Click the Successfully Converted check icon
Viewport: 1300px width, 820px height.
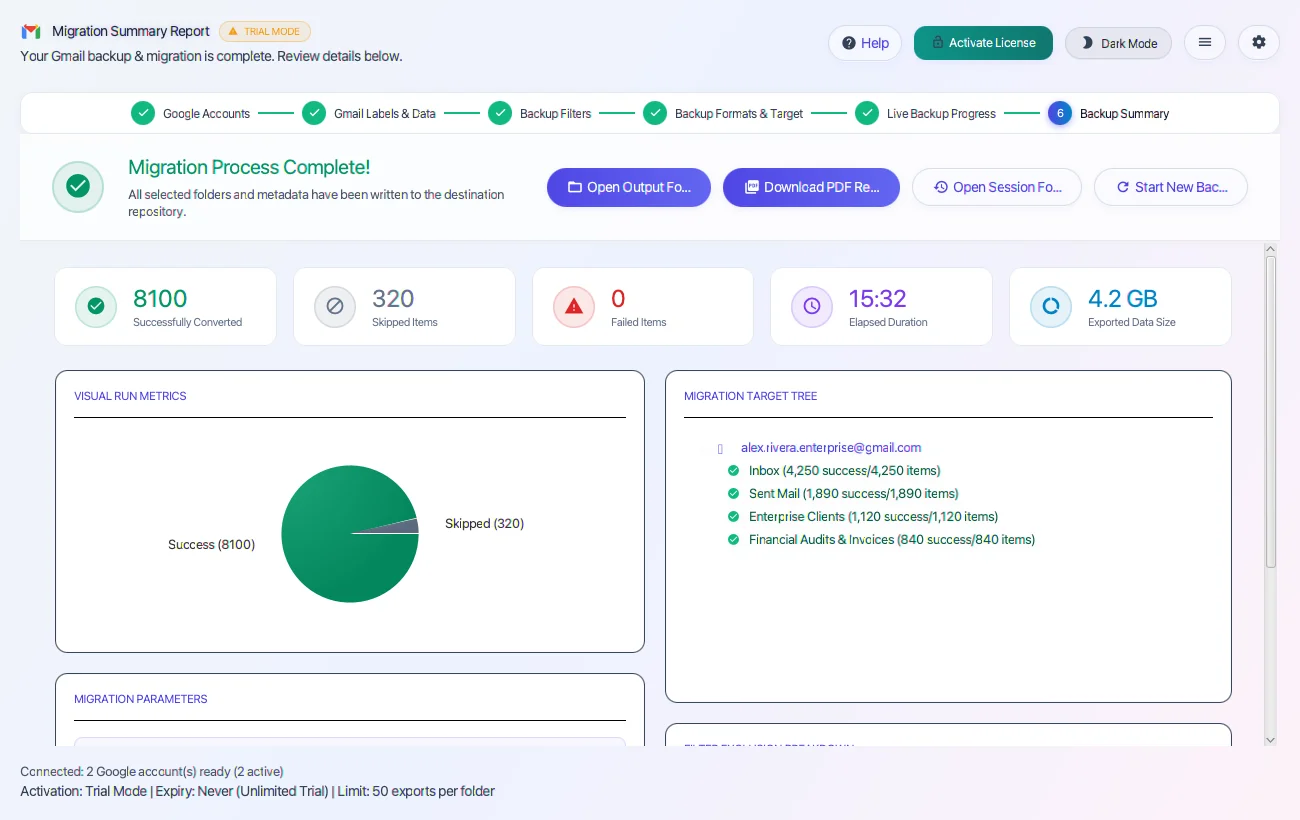(x=96, y=307)
